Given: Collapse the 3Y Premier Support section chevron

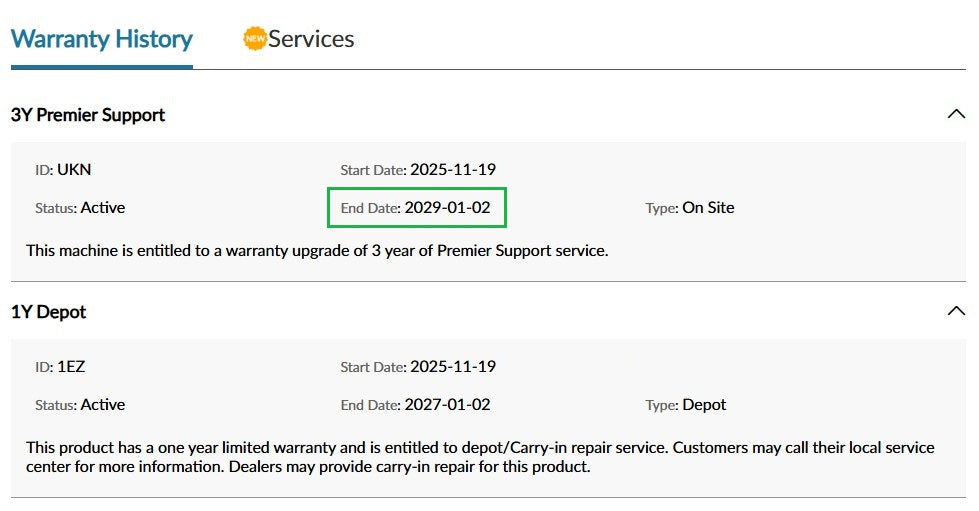Looking at the screenshot, I should (955, 115).
